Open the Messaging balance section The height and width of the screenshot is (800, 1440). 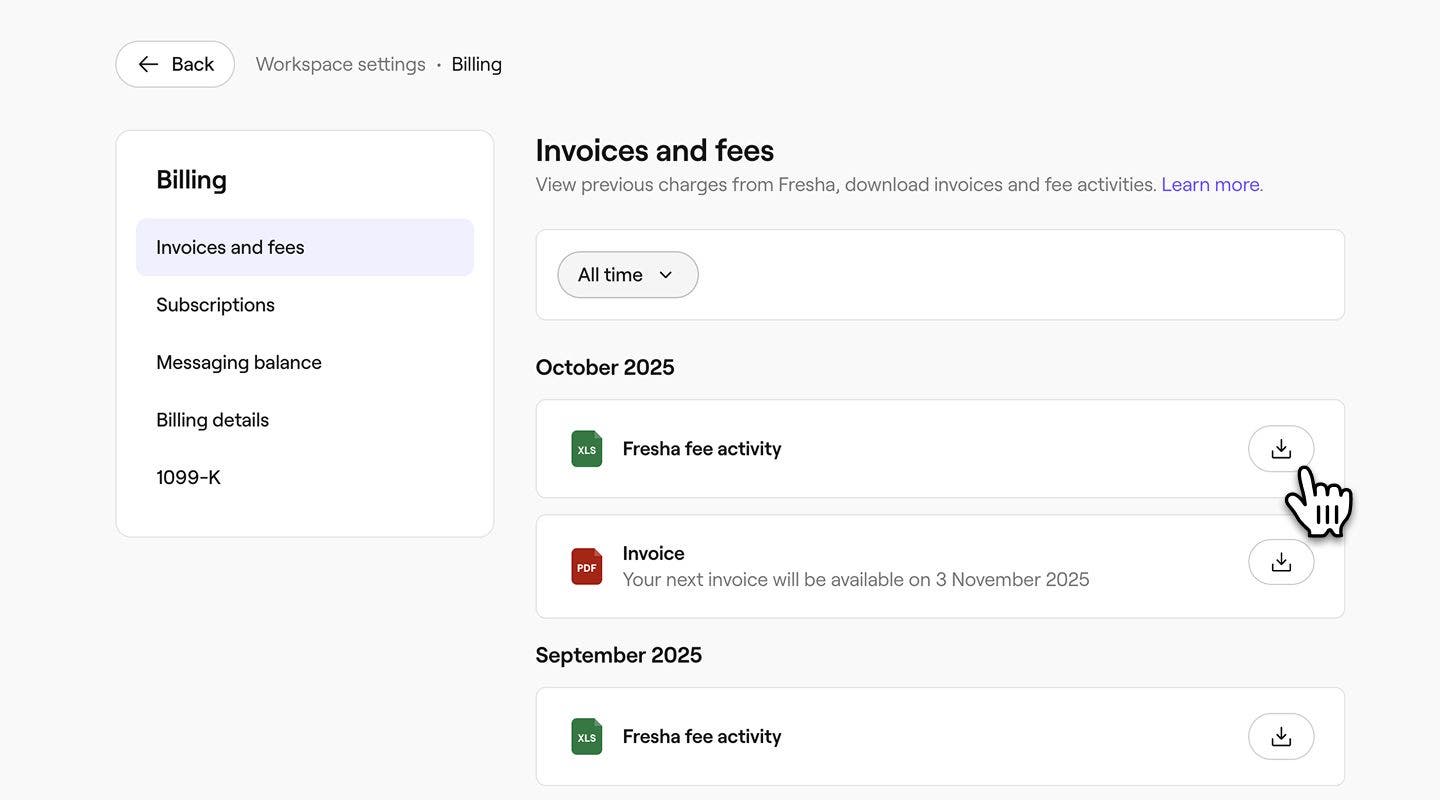(238, 363)
